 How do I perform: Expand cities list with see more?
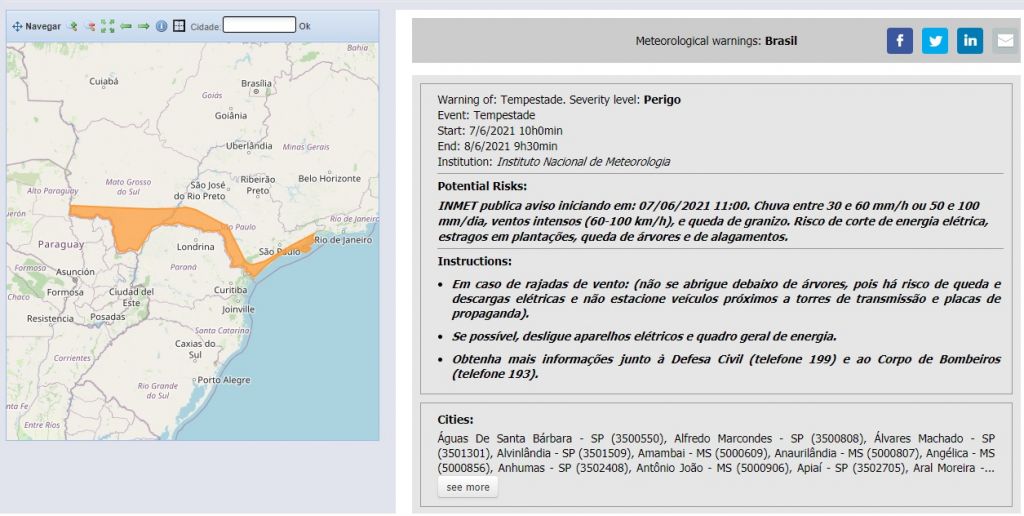point(468,487)
